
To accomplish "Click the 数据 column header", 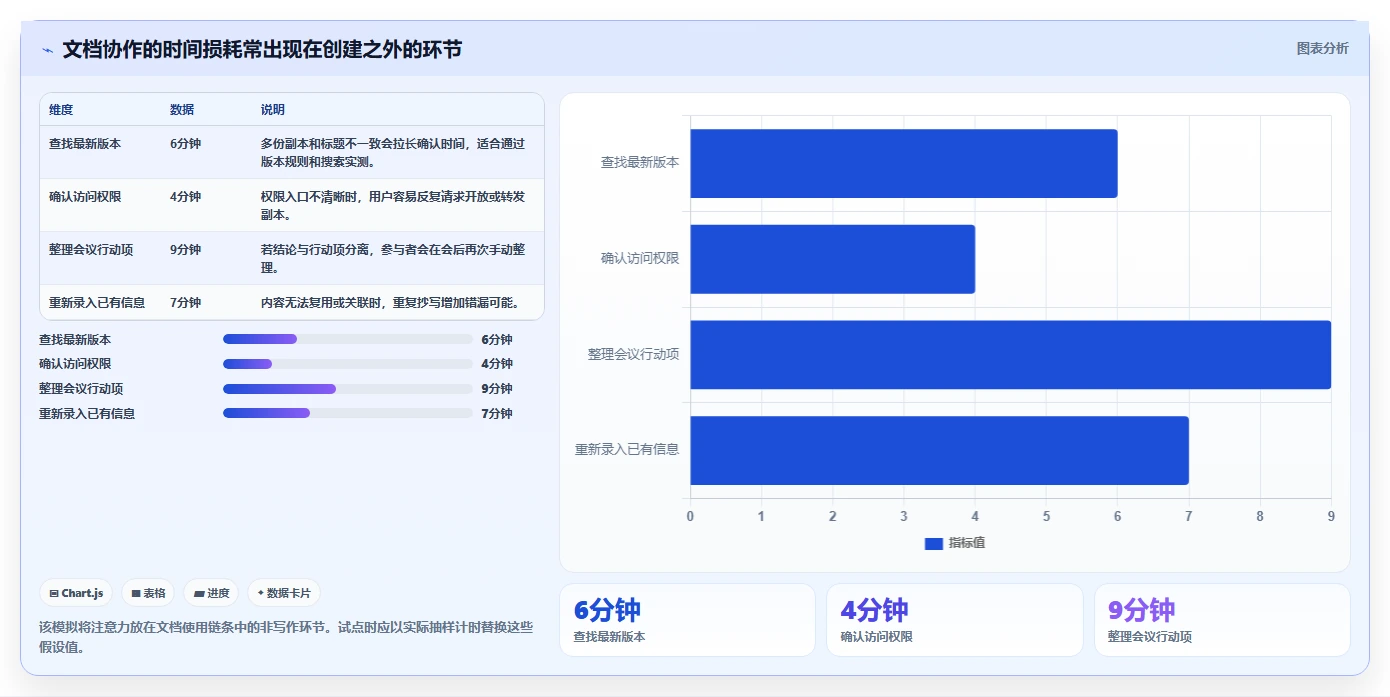I will pyautogui.click(x=182, y=110).
